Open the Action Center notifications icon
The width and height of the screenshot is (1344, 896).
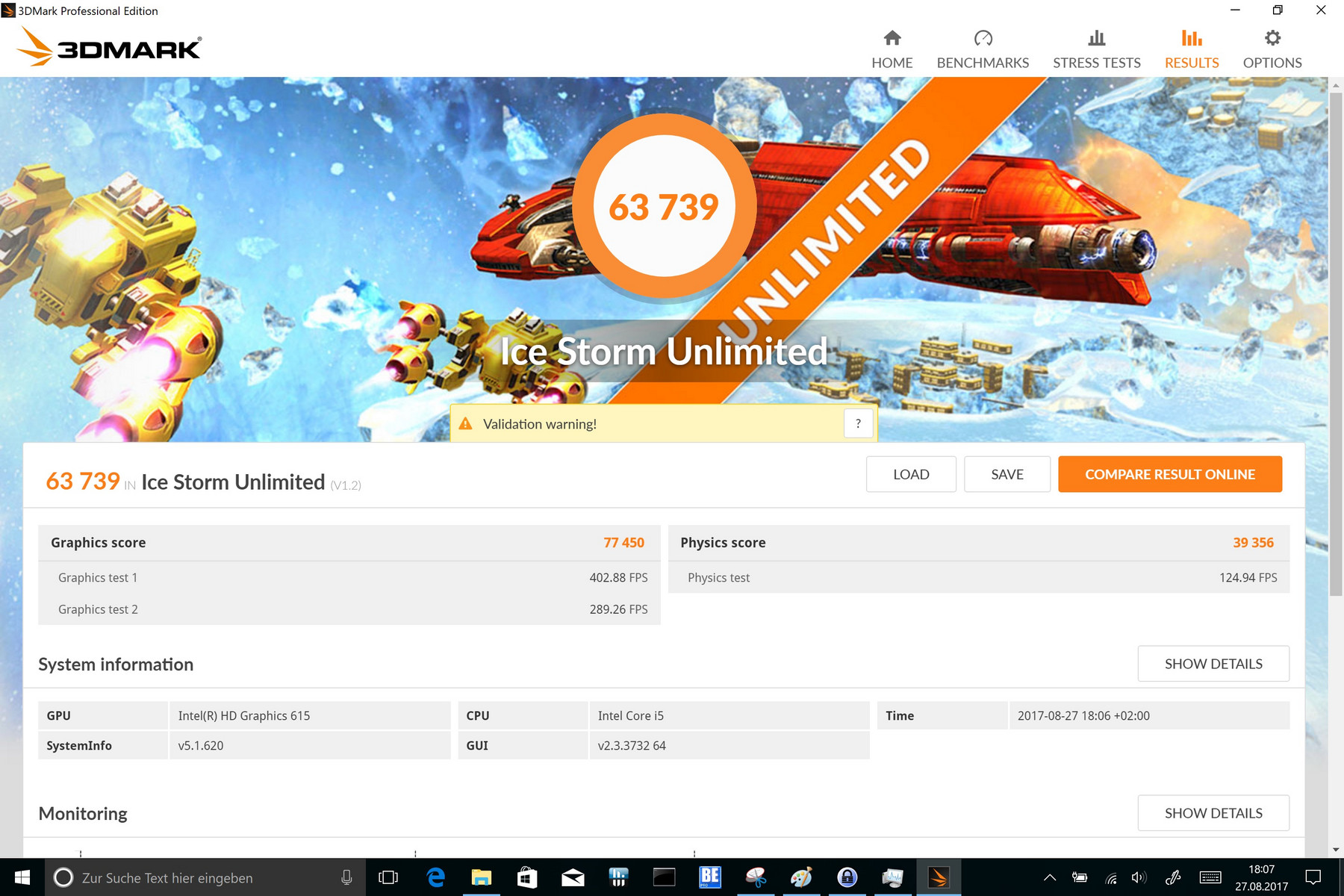click(1313, 877)
